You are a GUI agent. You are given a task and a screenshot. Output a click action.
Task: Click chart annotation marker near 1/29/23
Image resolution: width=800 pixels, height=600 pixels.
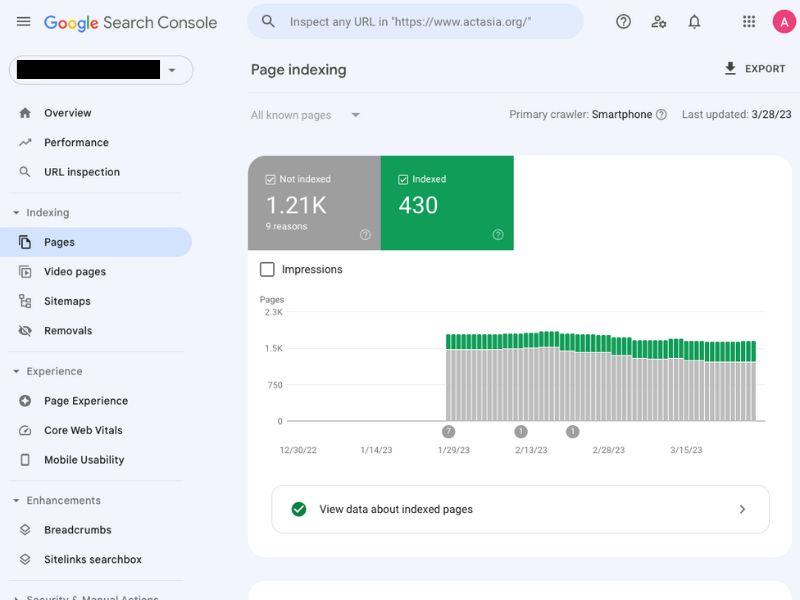[x=448, y=432]
